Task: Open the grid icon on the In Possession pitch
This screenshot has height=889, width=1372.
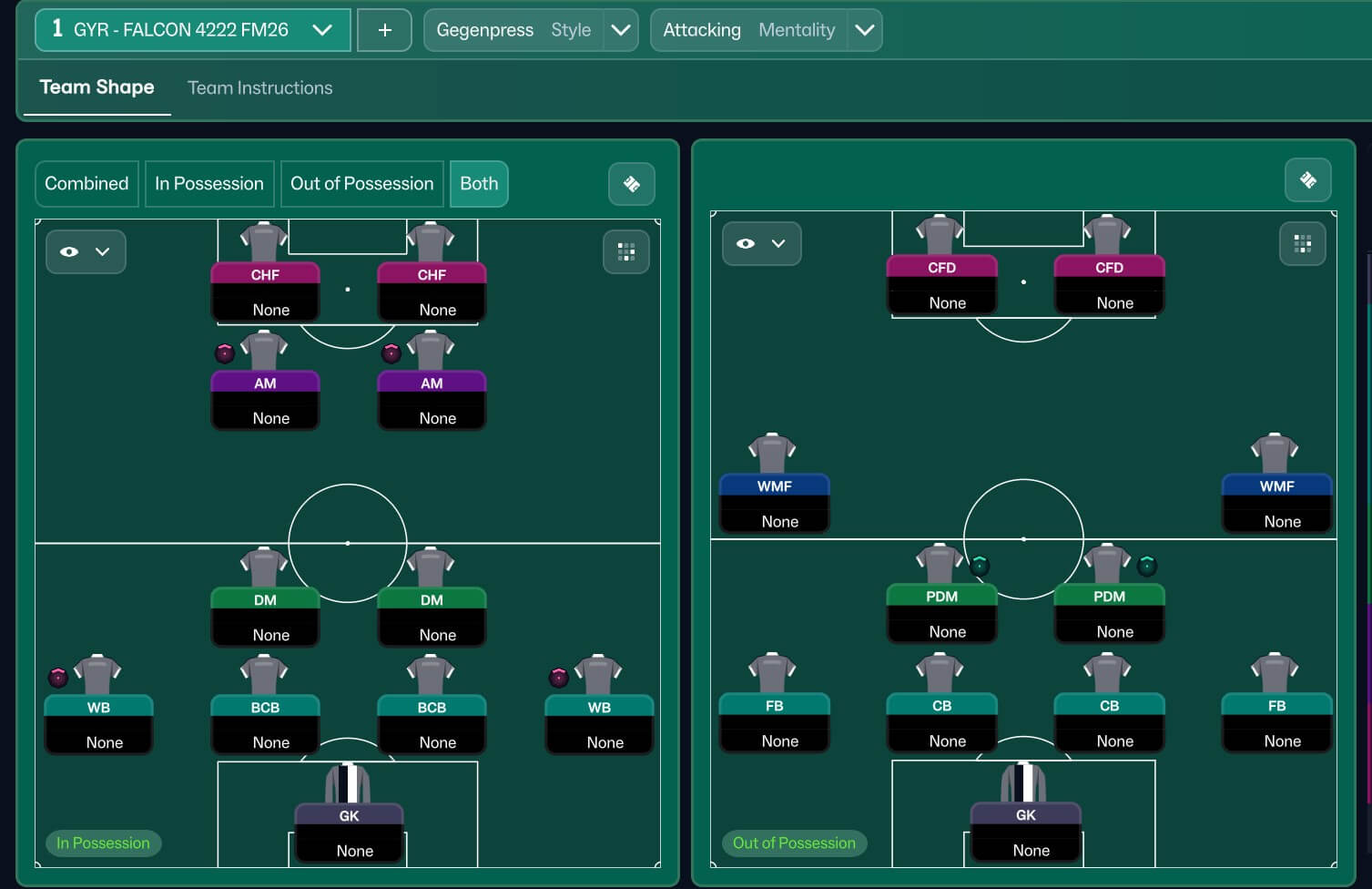Action: [626, 252]
